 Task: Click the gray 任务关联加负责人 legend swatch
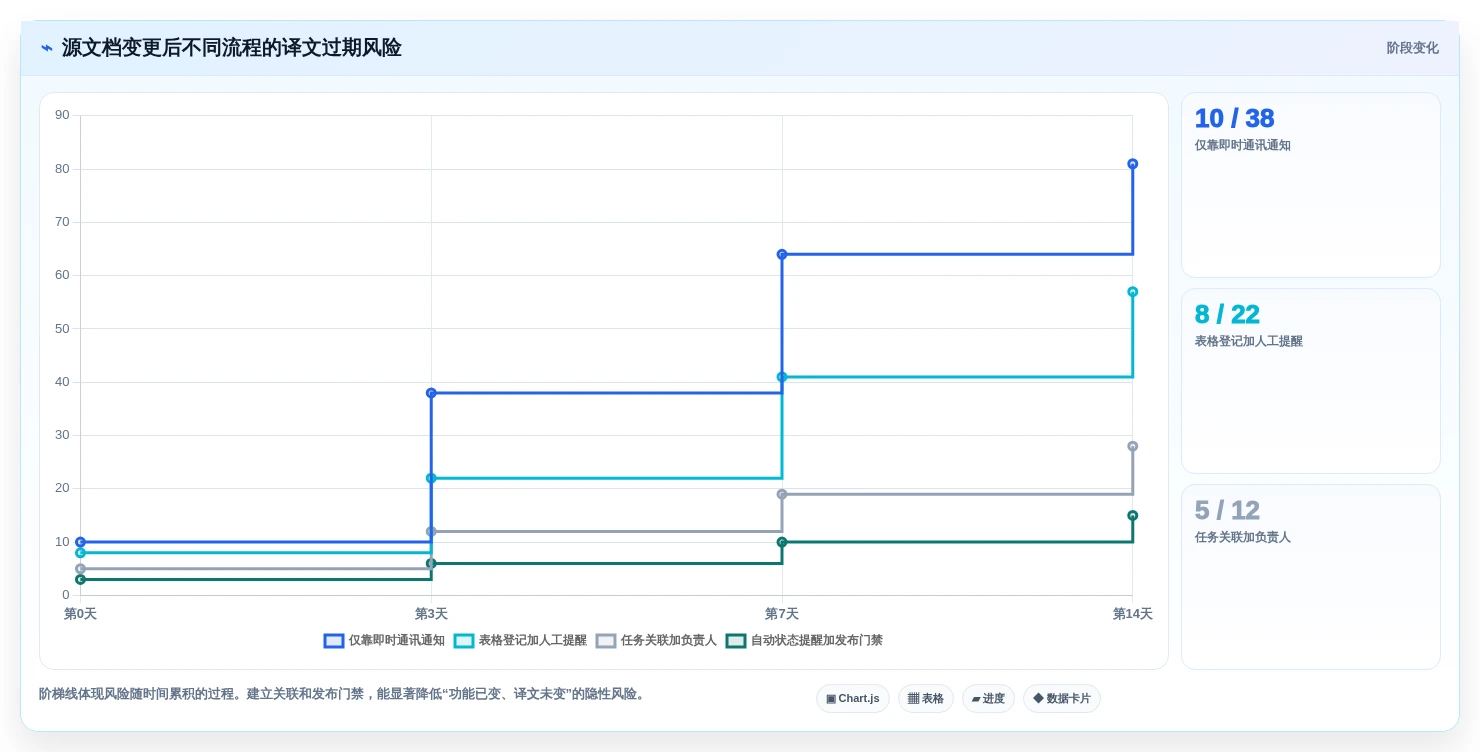click(x=606, y=641)
